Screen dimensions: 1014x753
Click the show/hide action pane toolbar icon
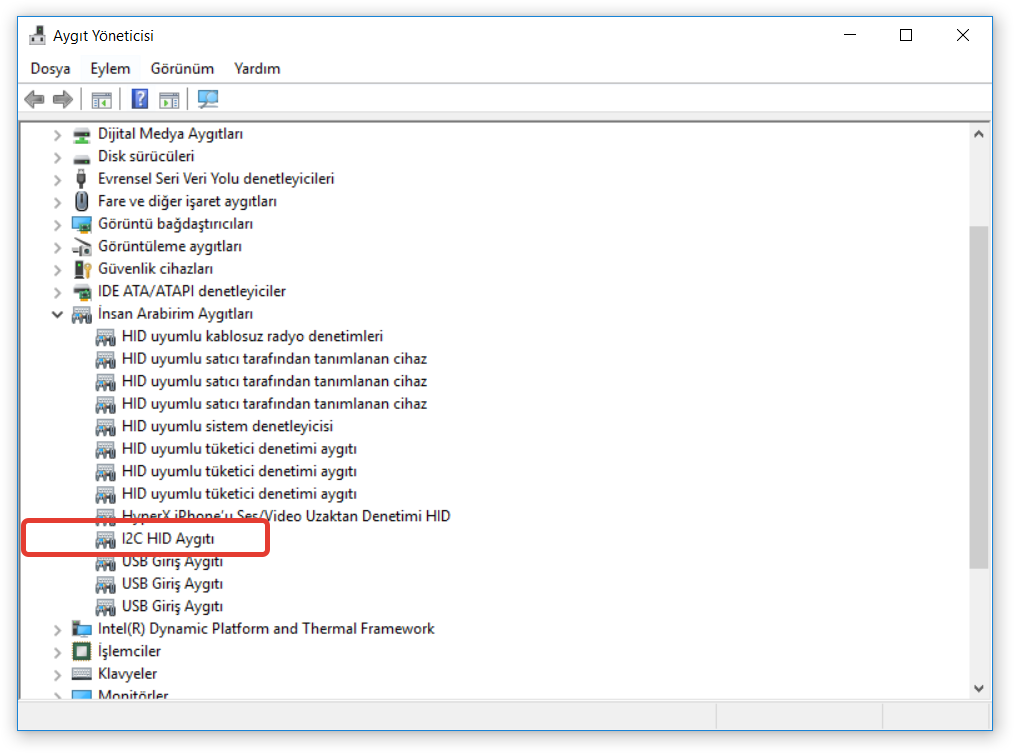pyautogui.click(x=169, y=99)
